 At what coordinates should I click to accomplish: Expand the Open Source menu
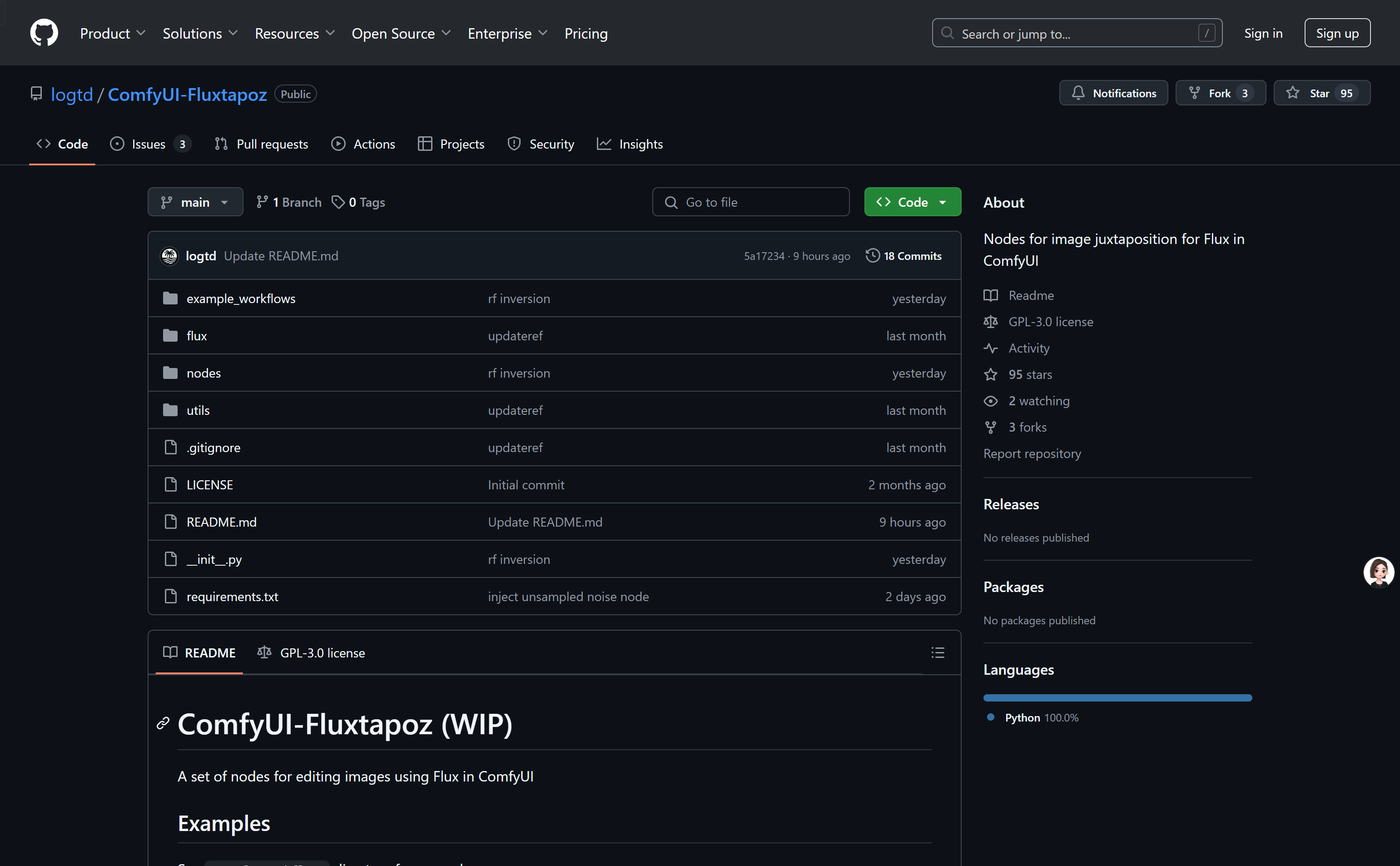(x=402, y=33)
